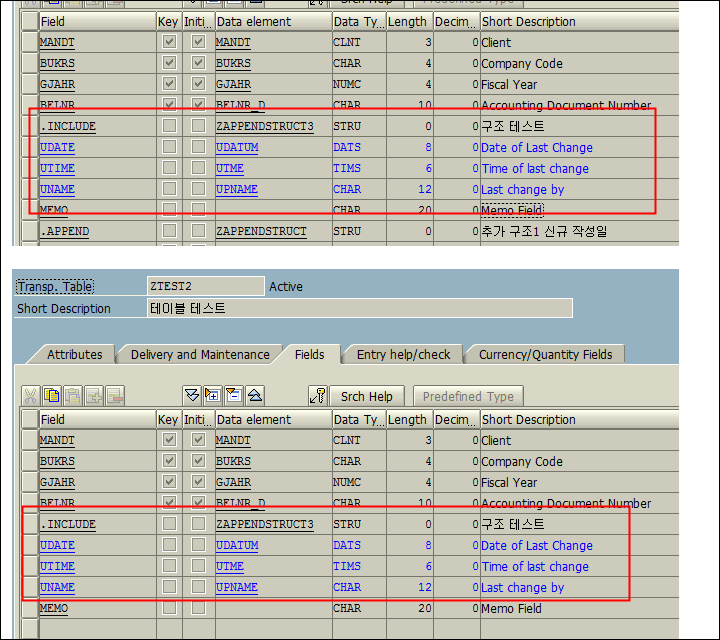Click UDATE field link in lower list
Viewport: 720px width, 640px height.
57,545
